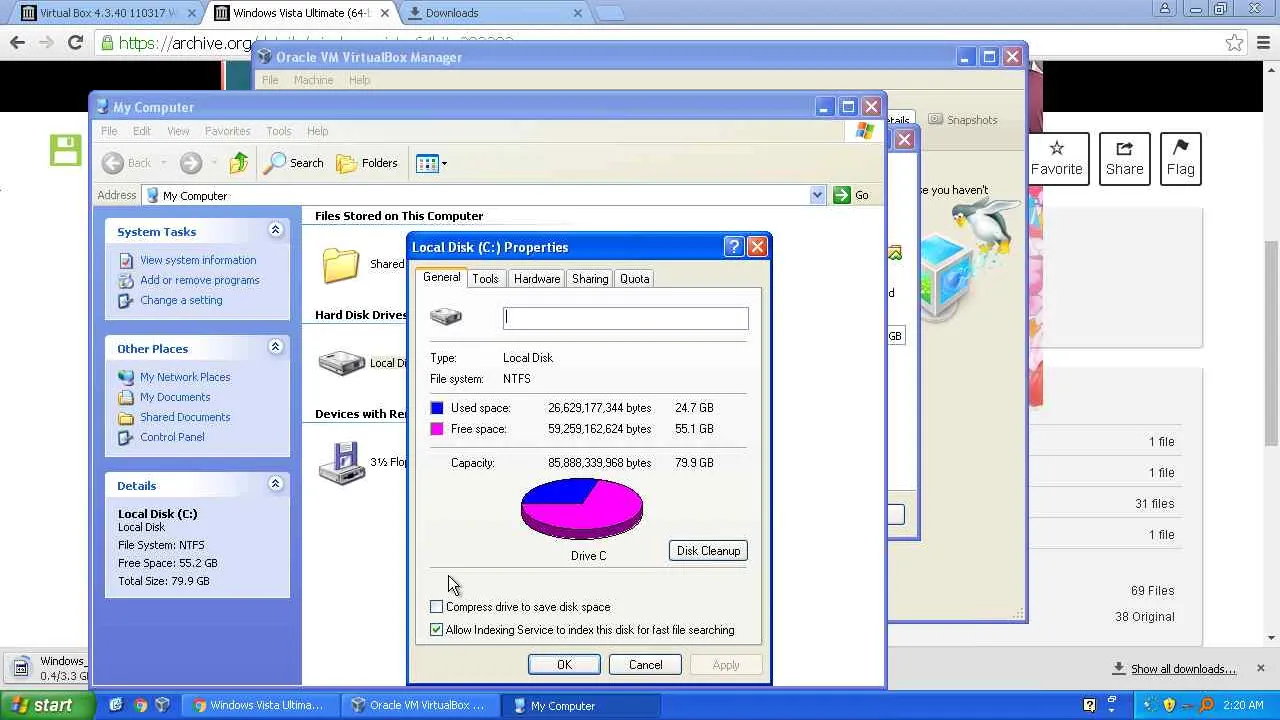Switch to Oracle VM VirtualBox taskbar button
1280x720 pixels.
tap(418, 705)
